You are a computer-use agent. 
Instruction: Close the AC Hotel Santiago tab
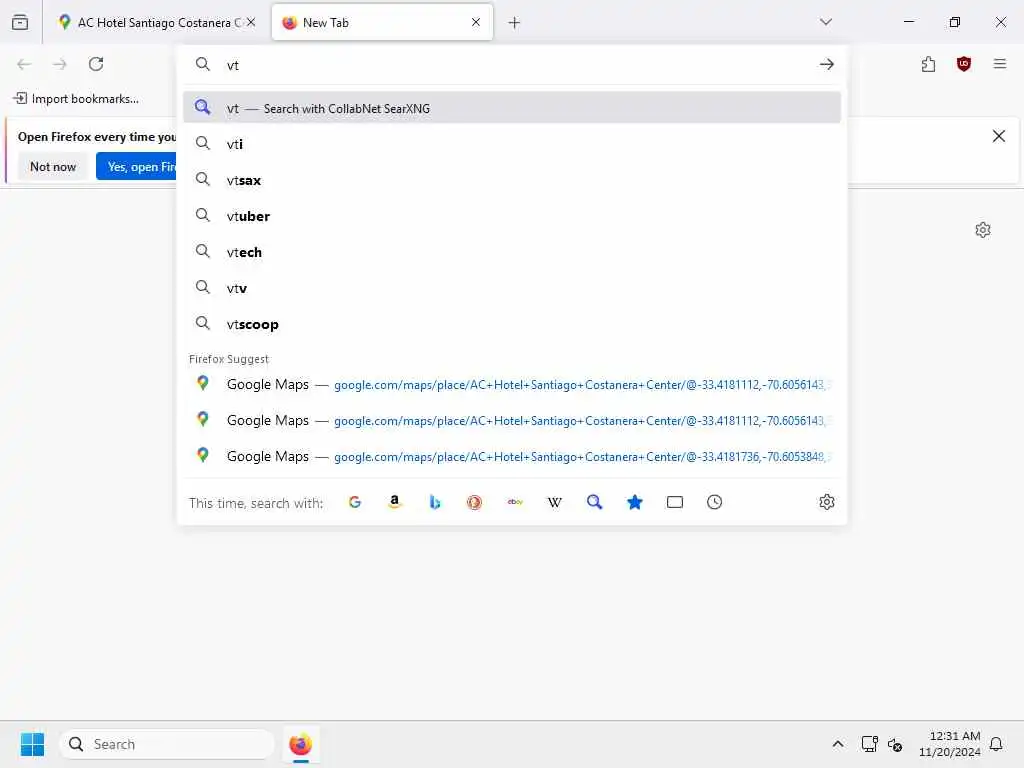pyautogui.click(x=251, y=22)
